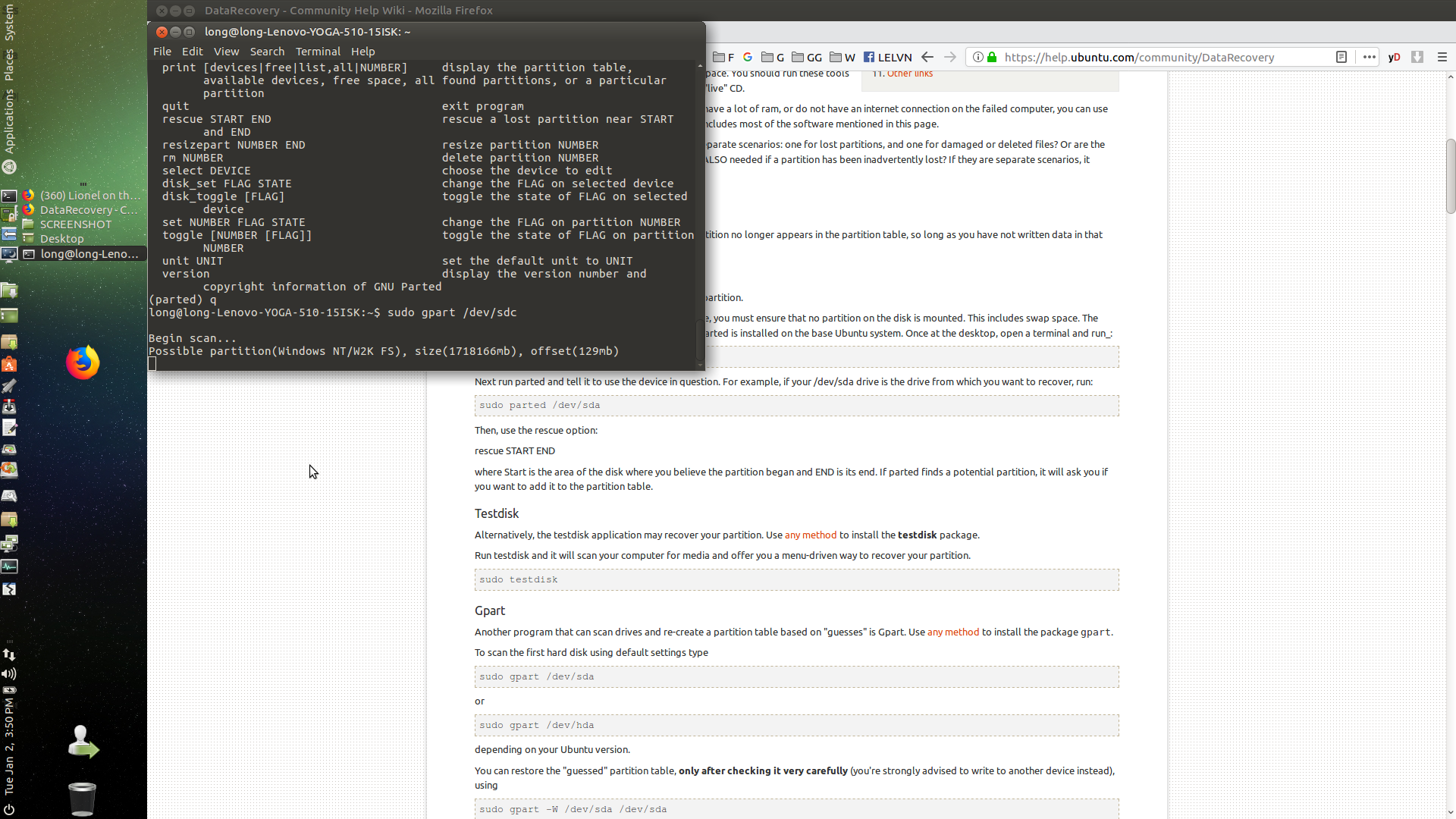Open the text editor notepad icon
The width and height of the screenshot is (1456, 819).
tap(9, 428)
